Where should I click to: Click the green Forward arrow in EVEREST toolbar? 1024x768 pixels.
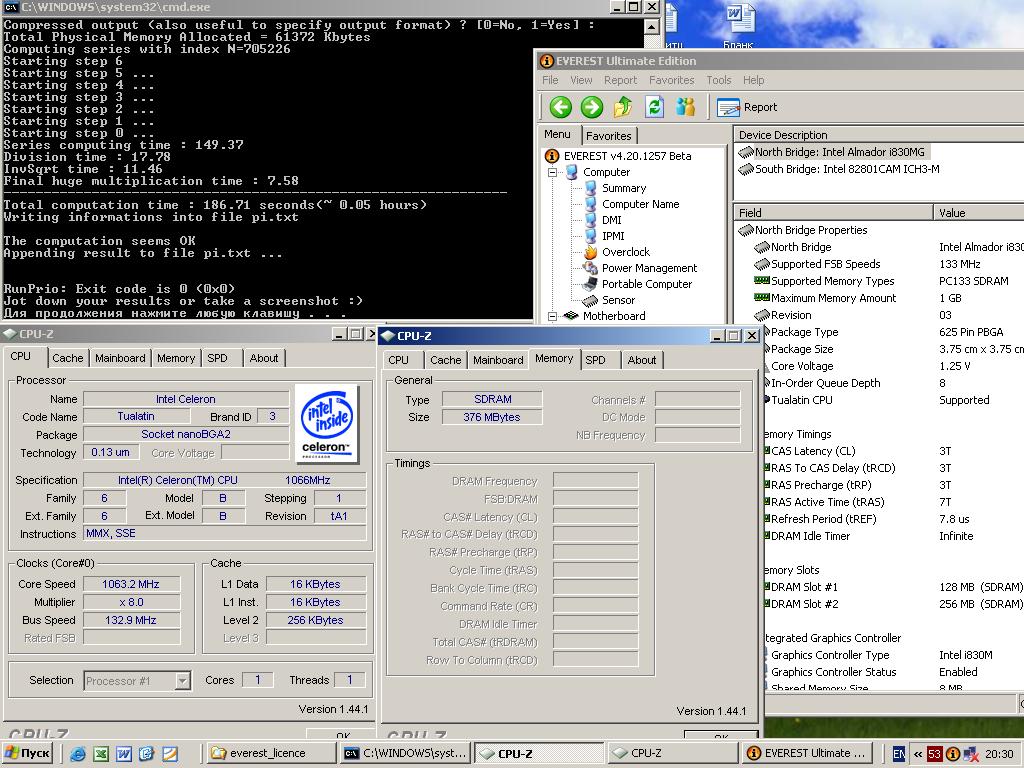pos(592,106)
